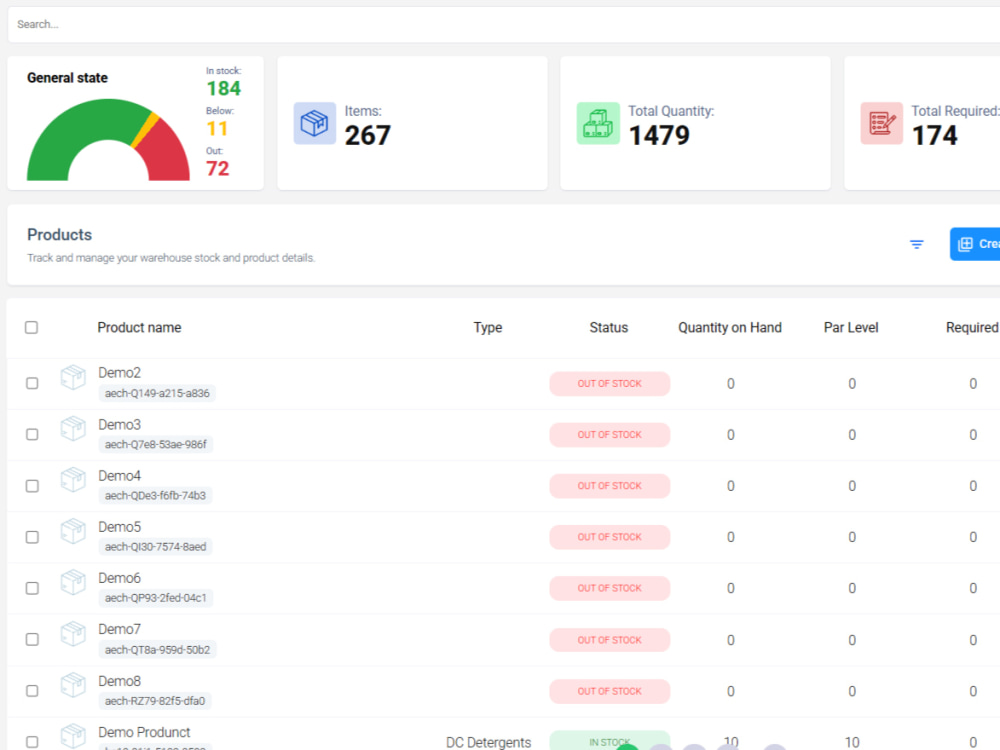Click the Demo8 product box icon
Viewport: 1000px width, 750px height.
click(73, 685)
